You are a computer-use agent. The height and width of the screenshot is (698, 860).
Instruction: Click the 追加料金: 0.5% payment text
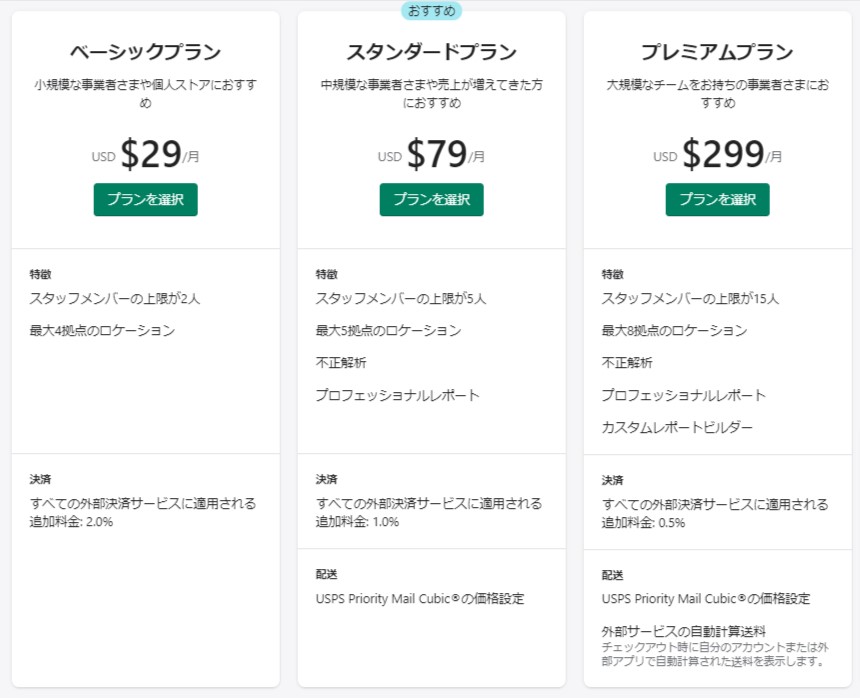[x=643, y=522]
